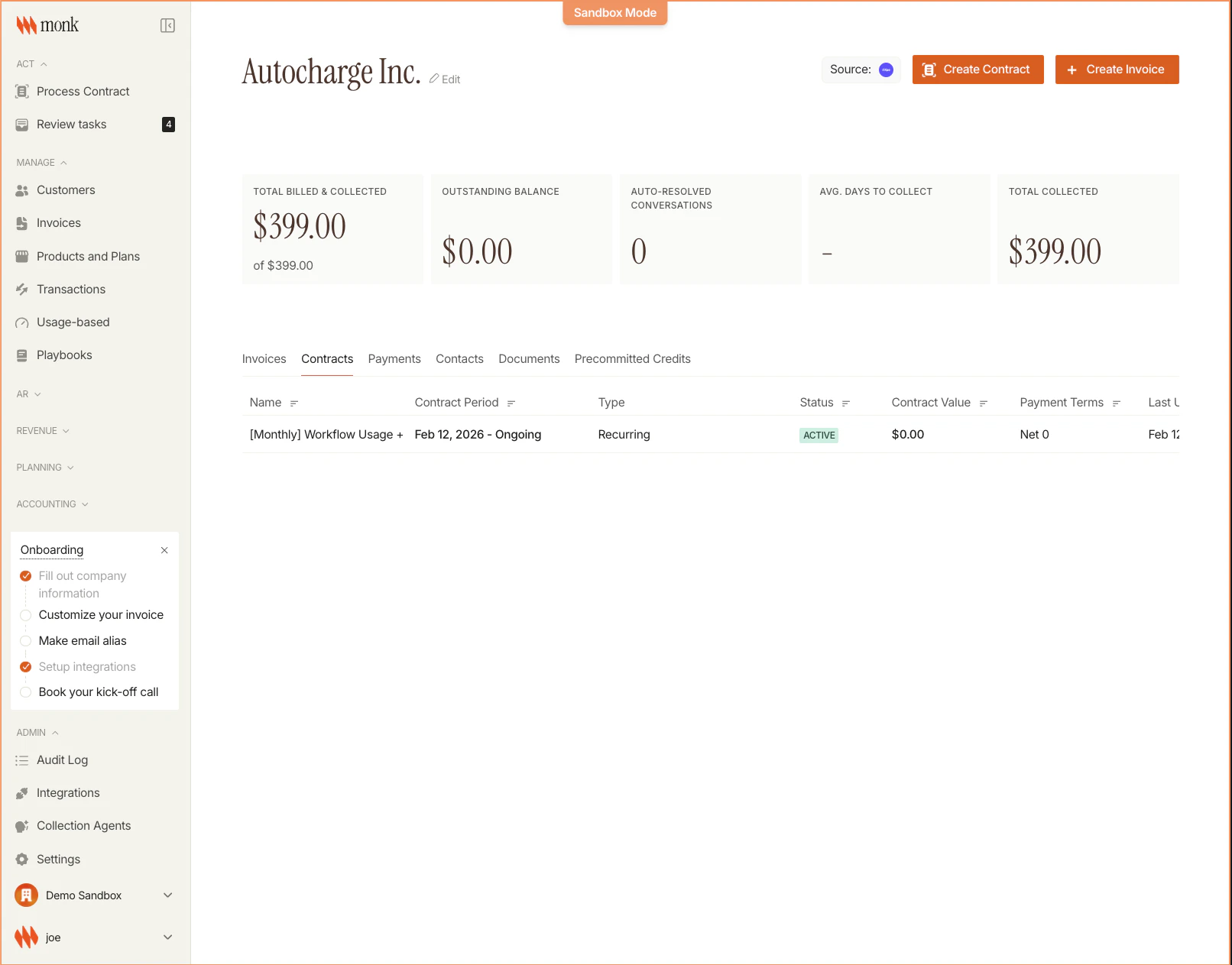Mark Make email alias as complete
Viewport: 1232px width, 965px height.
pos(26,640)
